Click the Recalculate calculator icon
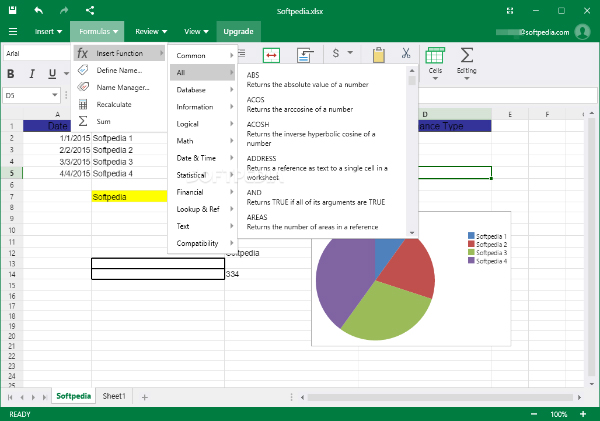The image size is (600, 421). pyautogui.click(x=84, y=104)
